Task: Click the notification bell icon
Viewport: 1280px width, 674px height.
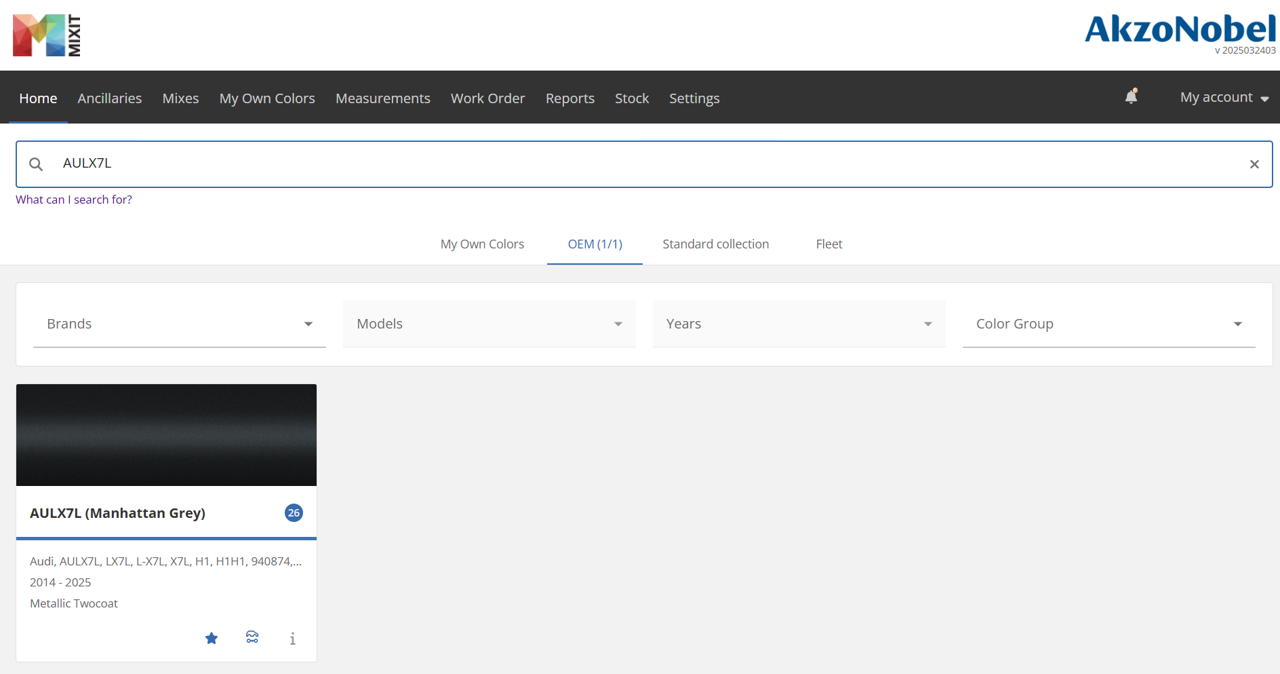Action: tap(1131, 97)
